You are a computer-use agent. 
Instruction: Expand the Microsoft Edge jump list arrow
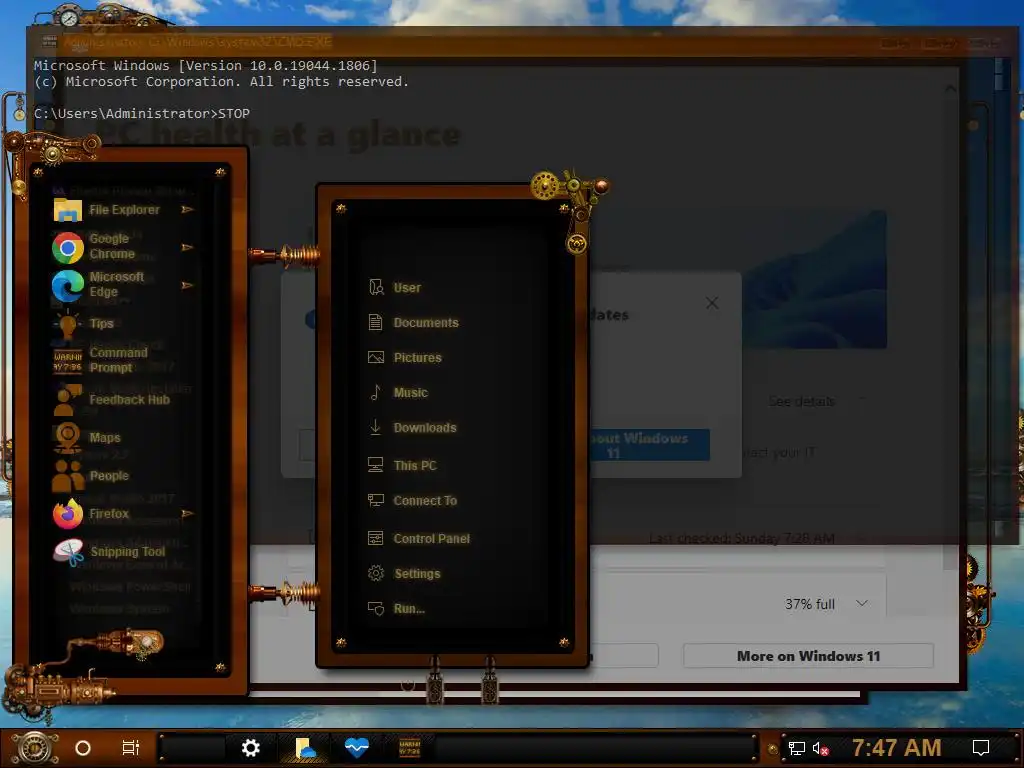coord(187,285)
